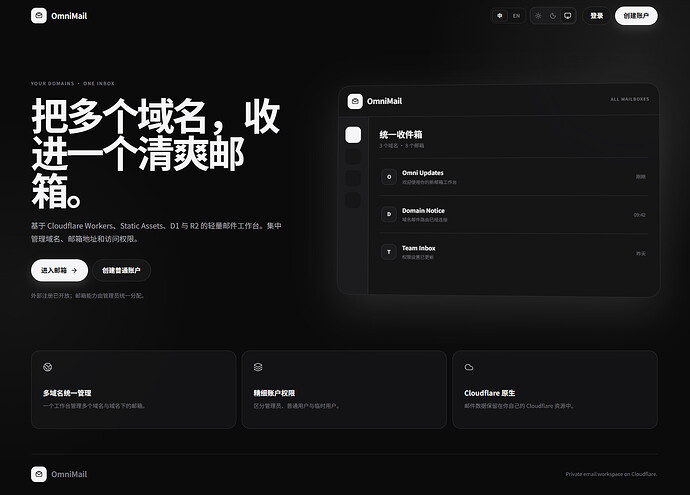Image resolution: width=690 pixels, height=495 pixels.
Task: Click the Cloudflare 原生 card title
Action: coord(489,393)
